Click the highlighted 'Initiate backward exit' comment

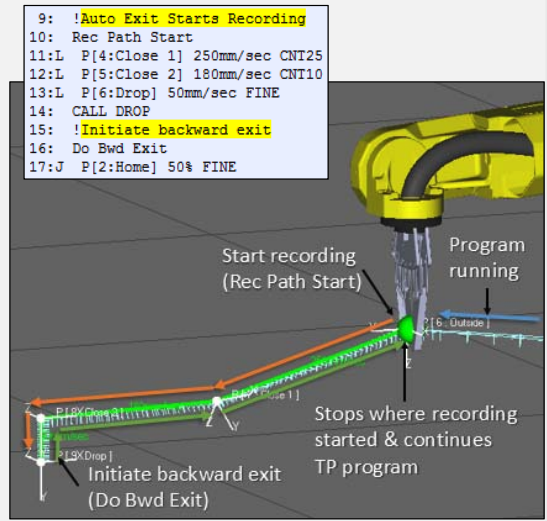pos(176,130)
